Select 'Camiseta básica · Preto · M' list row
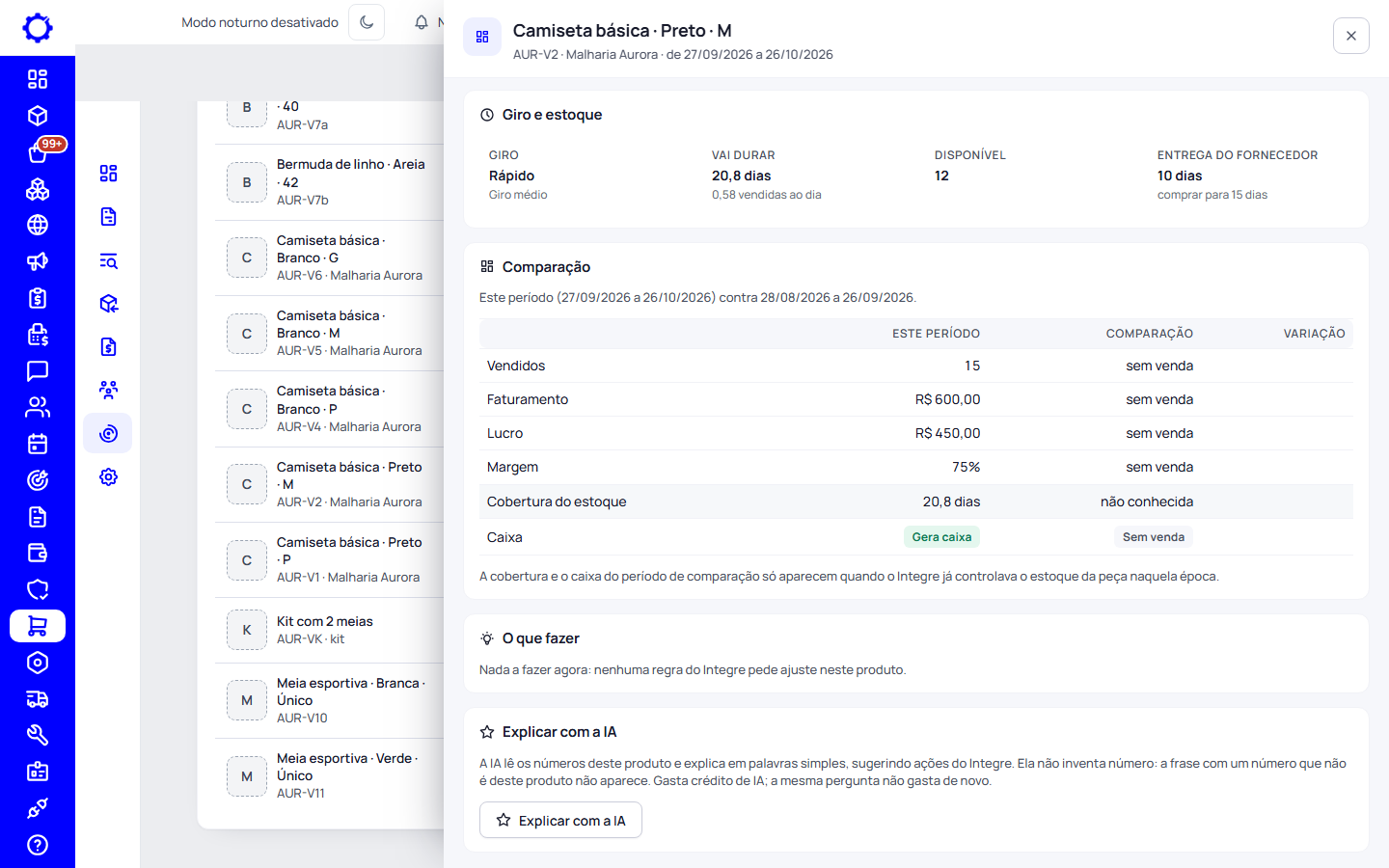The height and width of the screenshot is (868, 1389). pos(329,484)
